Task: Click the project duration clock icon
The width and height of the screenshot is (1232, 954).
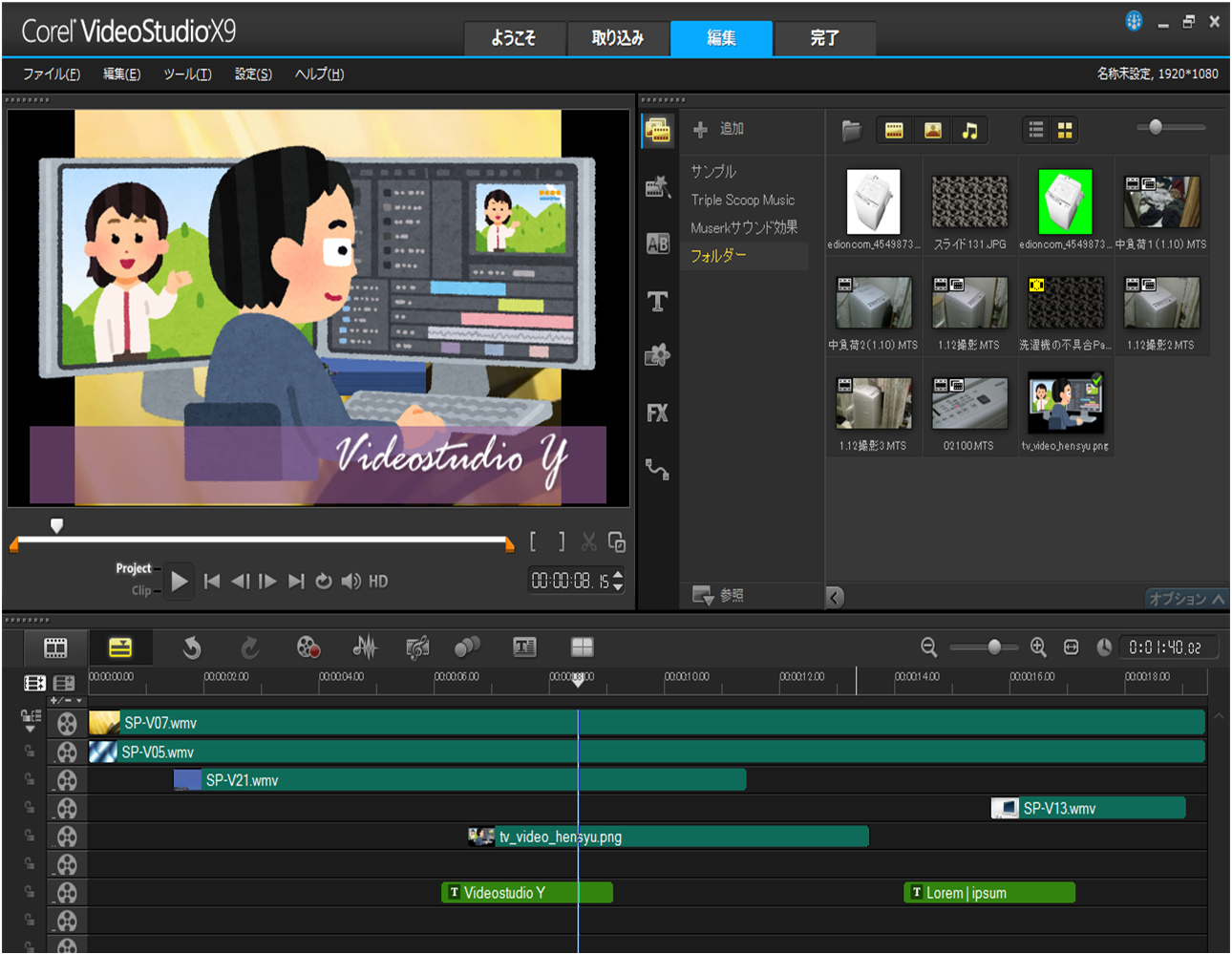Action: click(x=1104, y=647)
